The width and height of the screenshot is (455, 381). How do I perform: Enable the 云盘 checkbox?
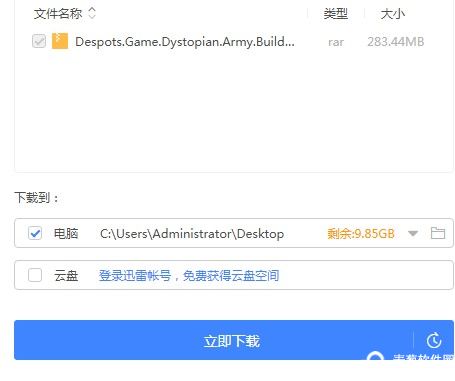35,275
